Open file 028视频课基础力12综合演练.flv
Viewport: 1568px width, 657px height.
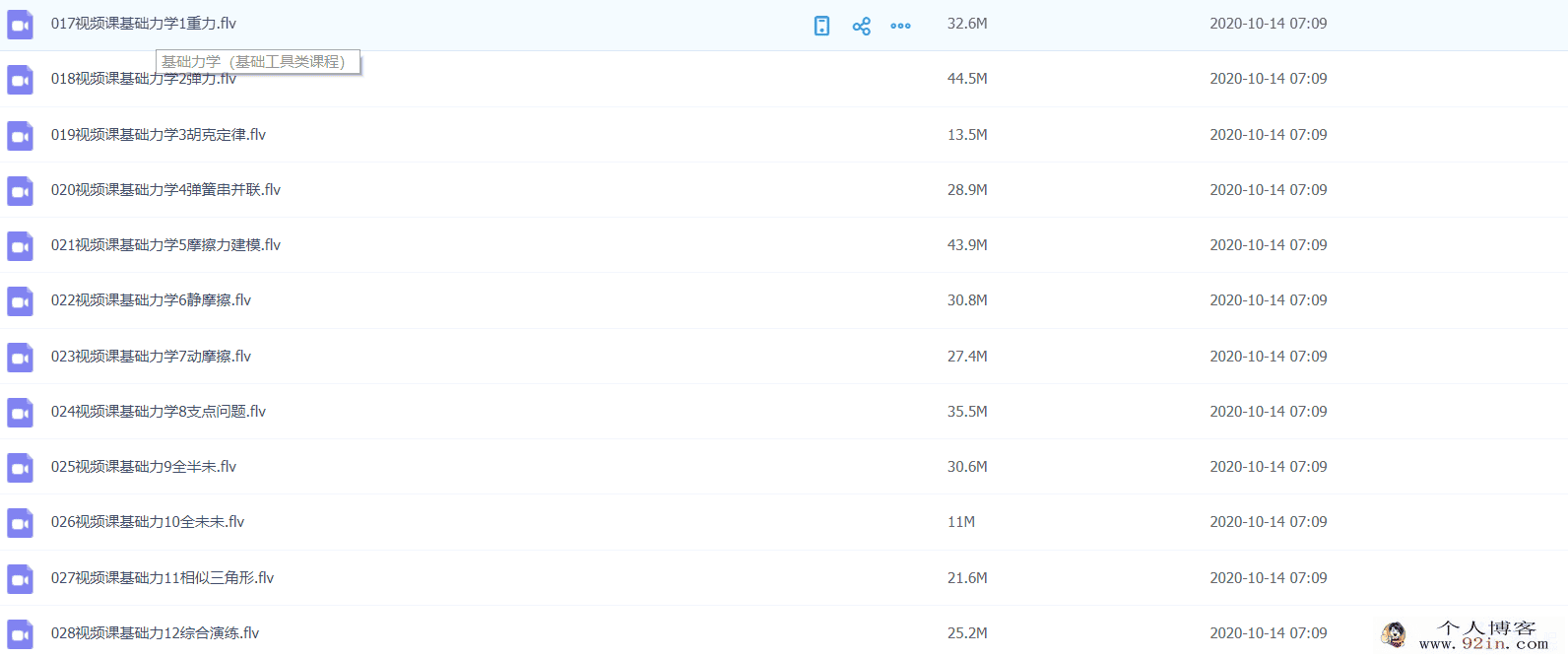click(x=155, y=633)
